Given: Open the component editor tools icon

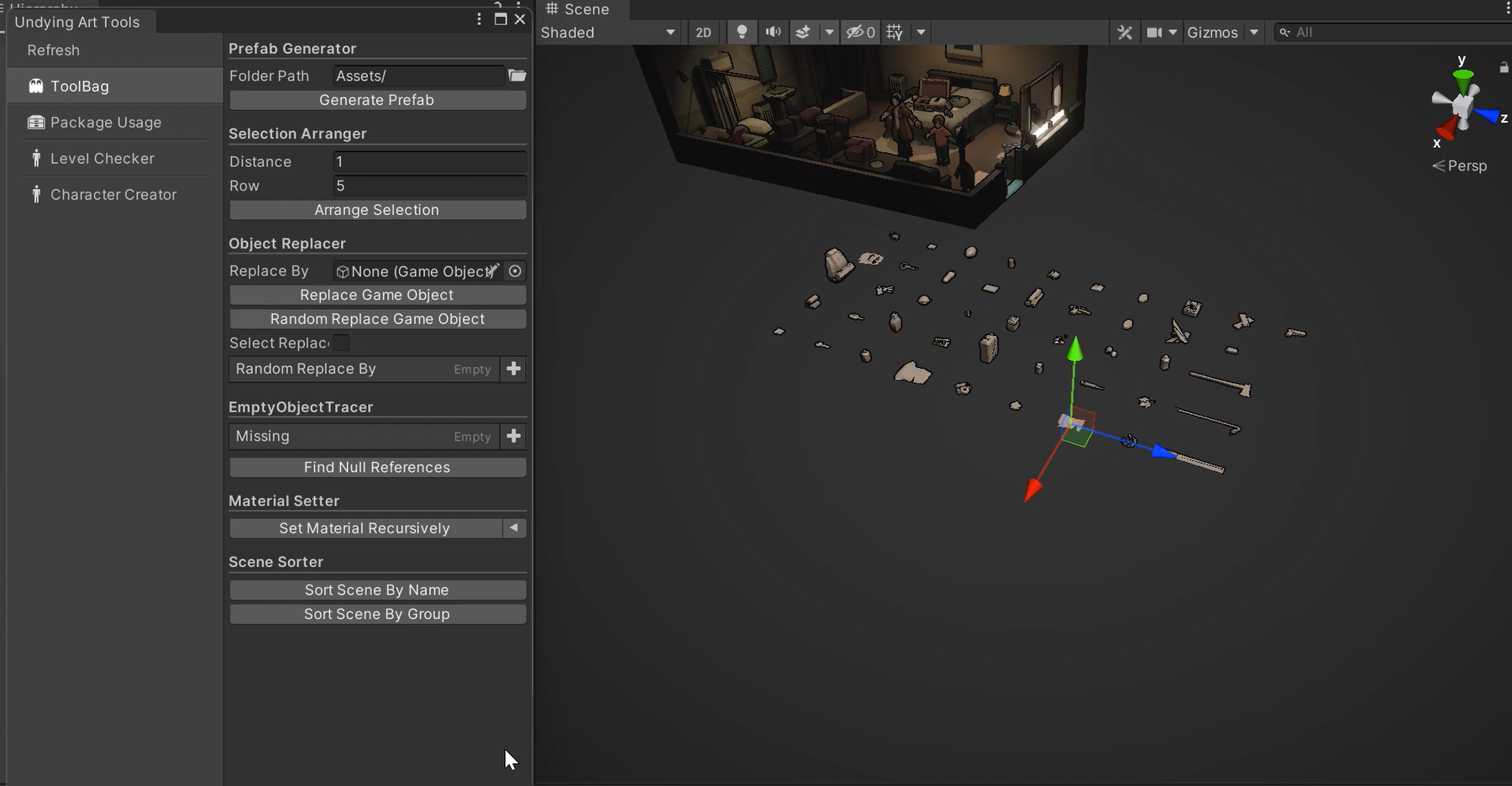Looking at the screenshot, I should click(x=1125, y=32).
